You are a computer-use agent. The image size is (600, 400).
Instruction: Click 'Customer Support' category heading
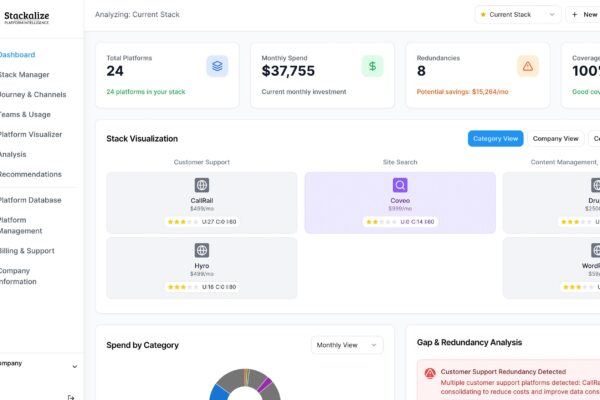(202, 162)
